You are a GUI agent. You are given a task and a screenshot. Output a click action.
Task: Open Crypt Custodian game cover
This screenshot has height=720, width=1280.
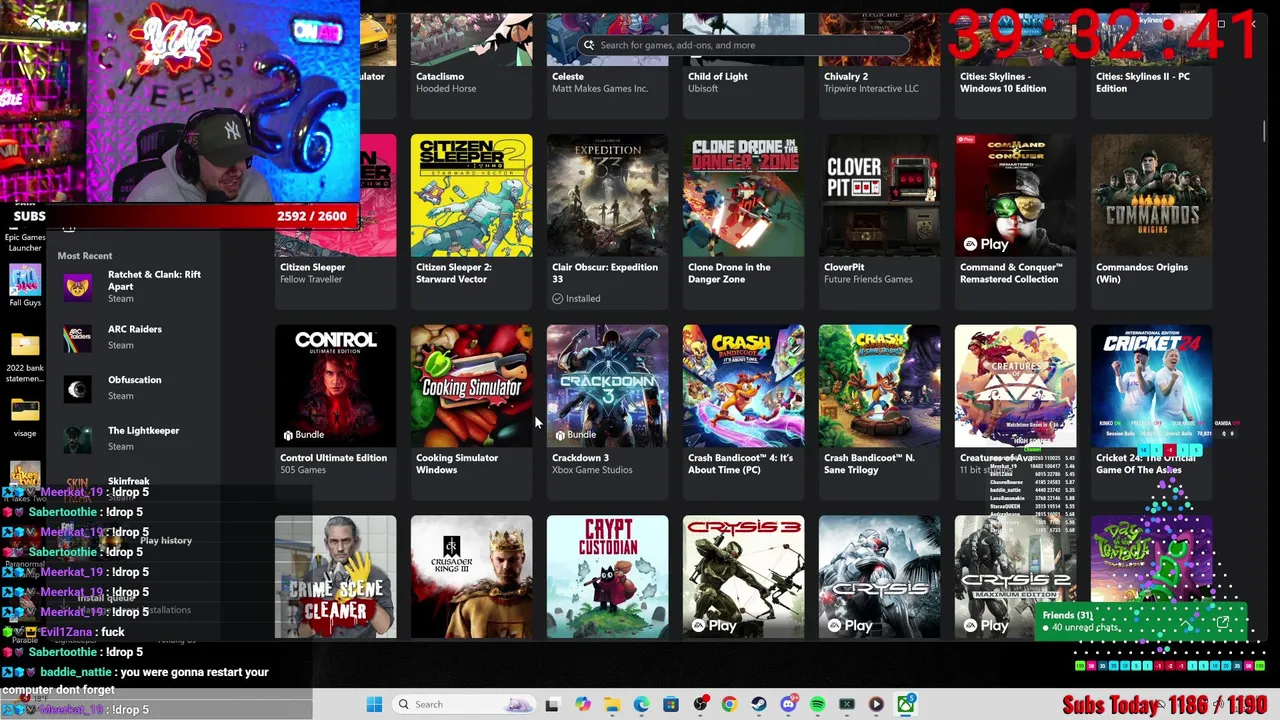(x=607, y=577)
